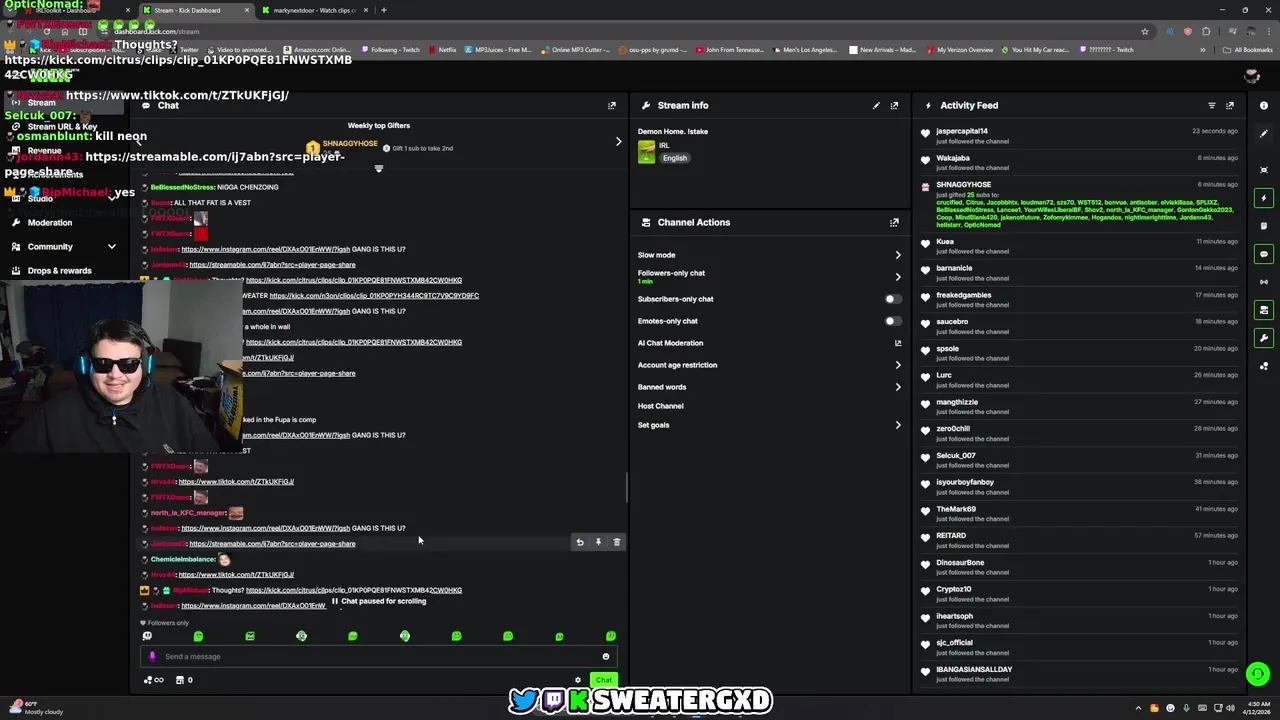Image resolution: width=1280 pixels, height=720 pixels.
Task: Pop out the Channel Actions panel
Action: 894,222
